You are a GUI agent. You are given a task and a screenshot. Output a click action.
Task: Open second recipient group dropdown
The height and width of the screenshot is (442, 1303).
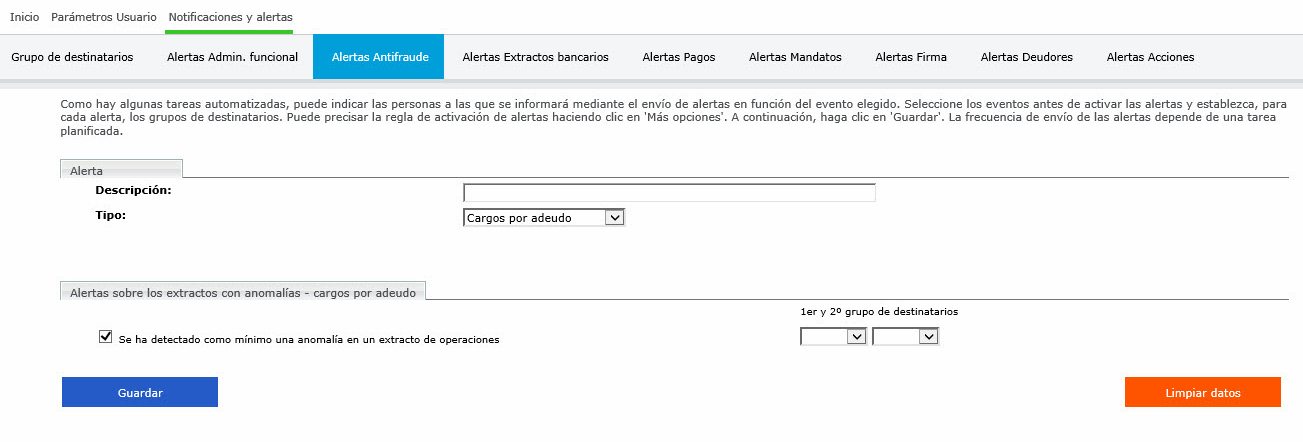(x=905, y=338)
